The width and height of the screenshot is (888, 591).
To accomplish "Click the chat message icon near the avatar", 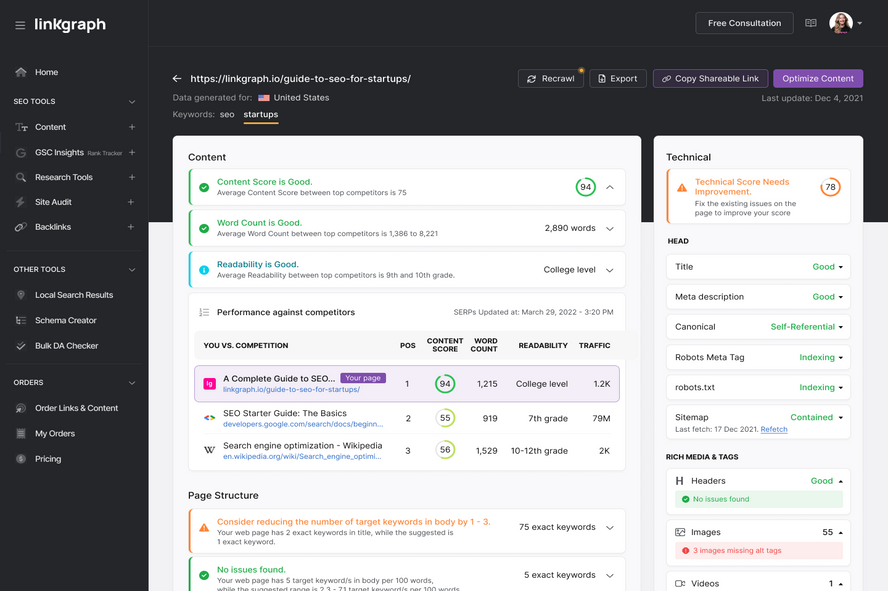I will tap(810, 23).
